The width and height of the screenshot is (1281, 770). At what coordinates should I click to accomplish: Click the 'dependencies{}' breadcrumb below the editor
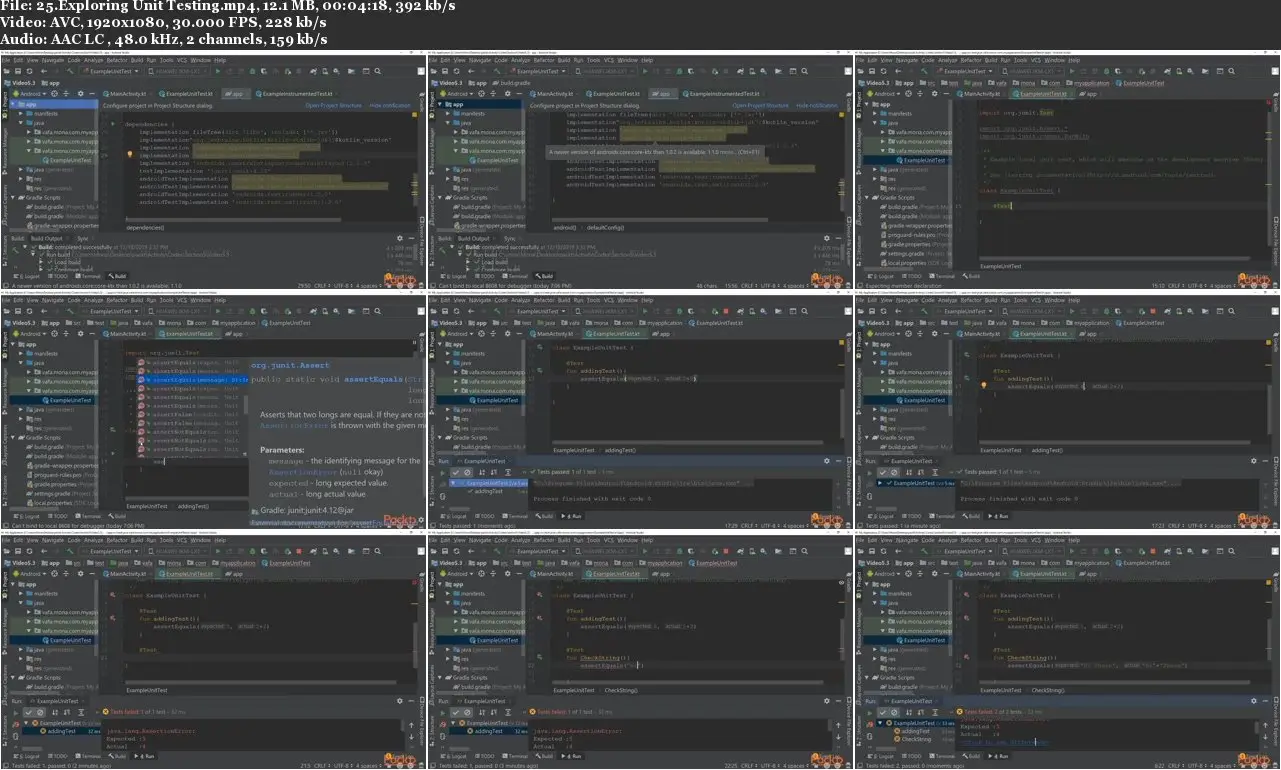tap(146, 228)
